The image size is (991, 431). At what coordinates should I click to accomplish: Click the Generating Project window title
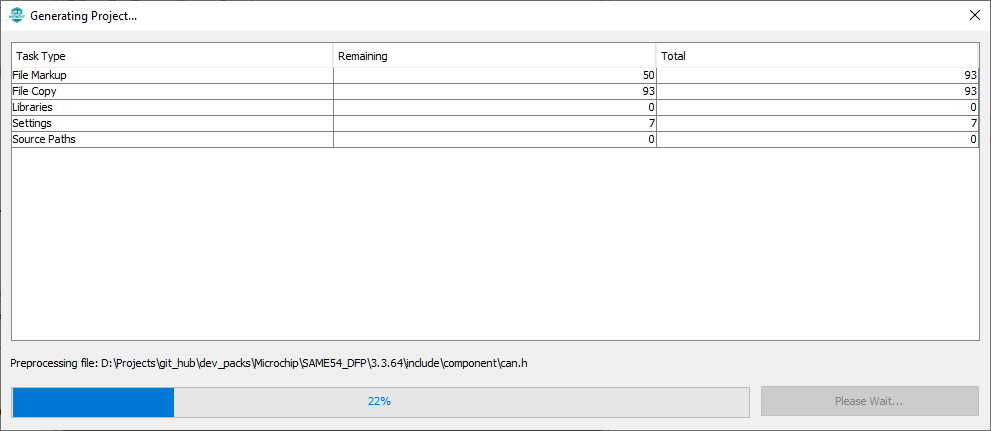tap(84, 16)
